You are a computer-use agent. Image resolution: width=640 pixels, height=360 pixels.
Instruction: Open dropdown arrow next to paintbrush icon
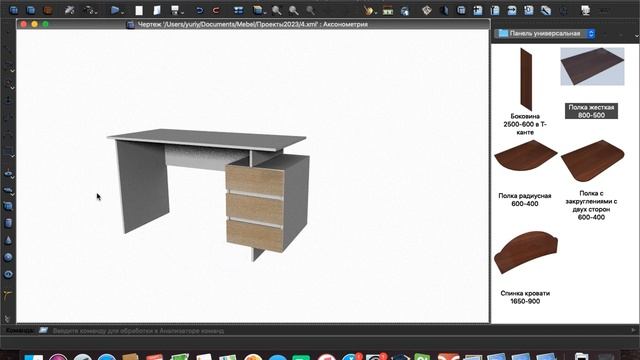click(x=375, y=13)
